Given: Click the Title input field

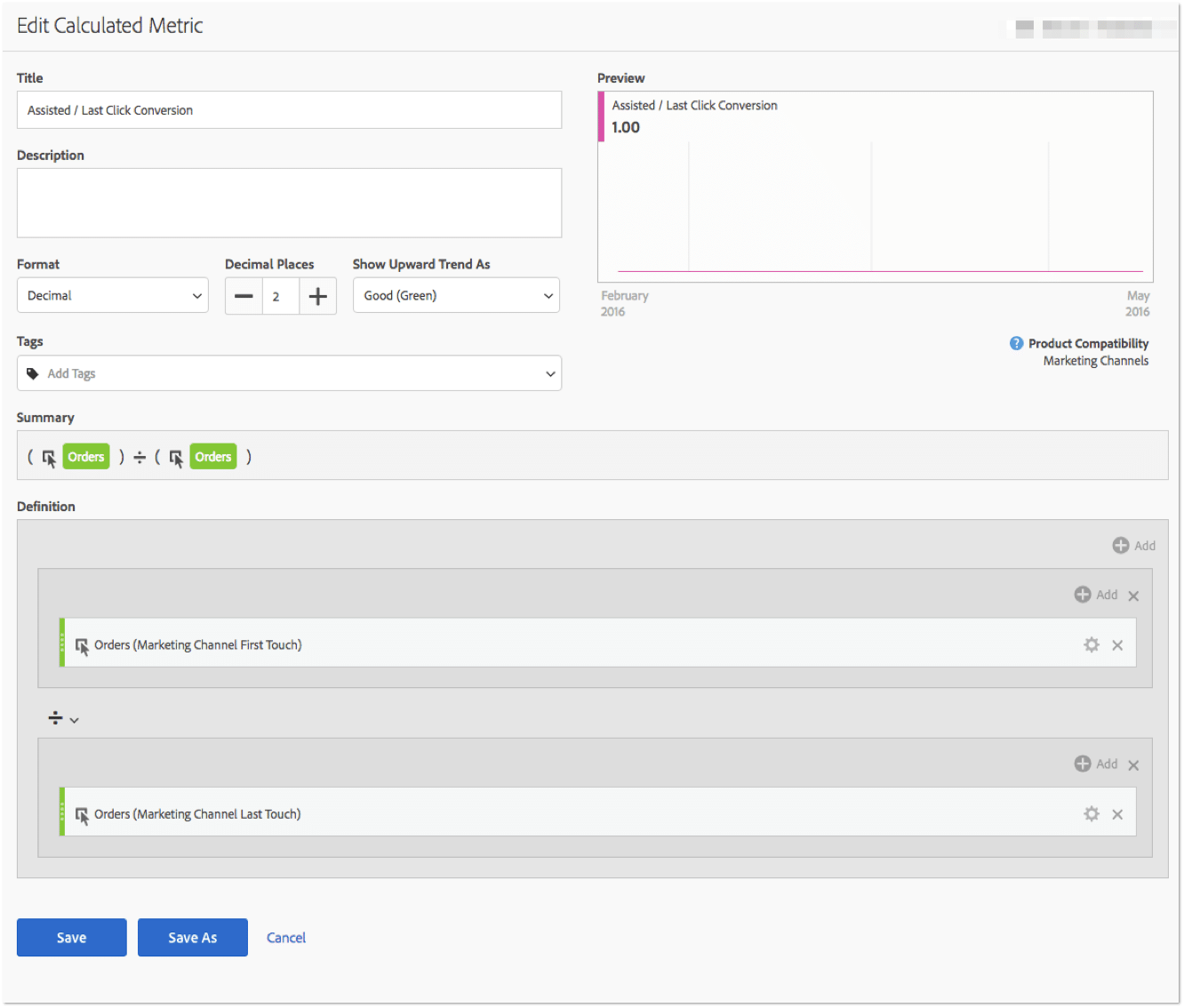Looking at the screenshot, I should [289, 109].
